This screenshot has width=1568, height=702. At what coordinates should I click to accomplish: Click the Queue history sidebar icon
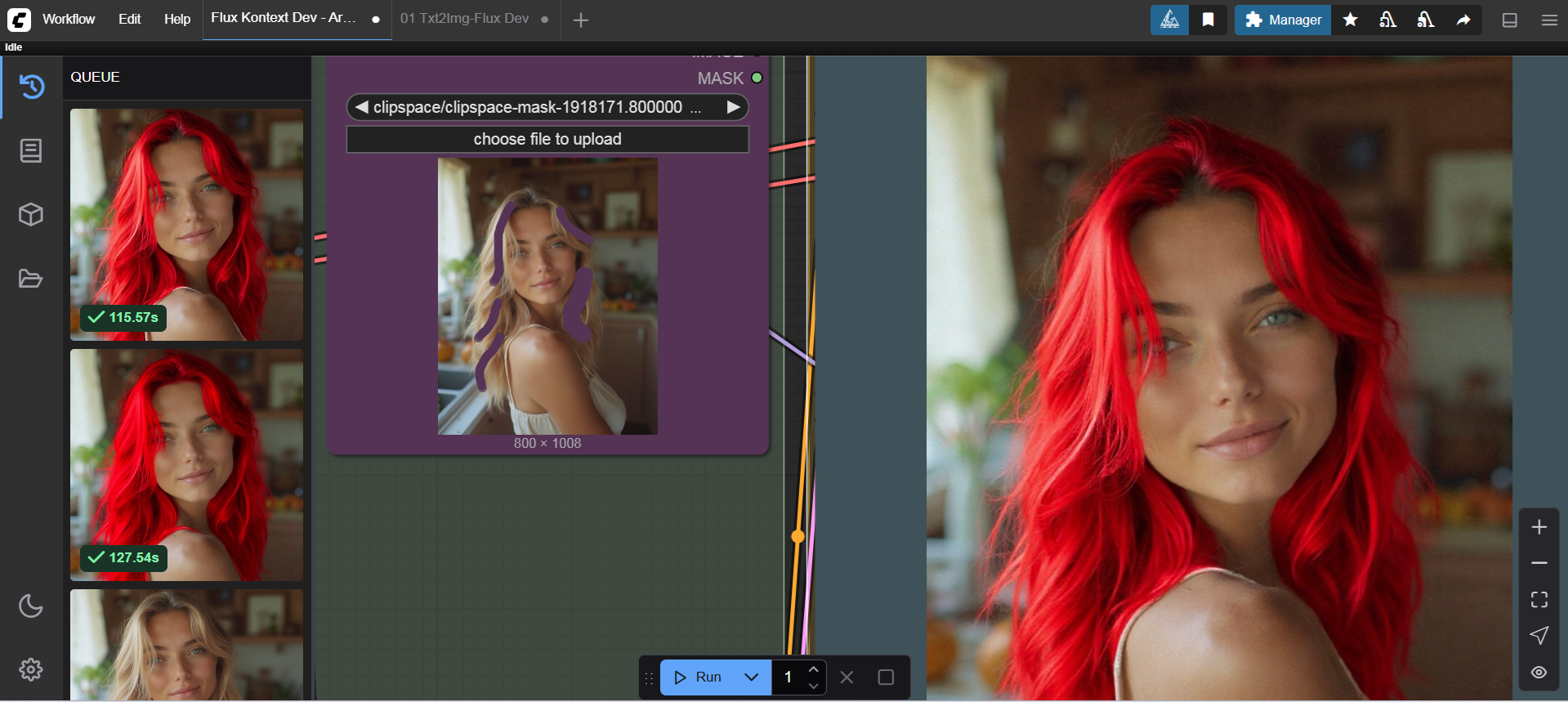click(31, 87)
